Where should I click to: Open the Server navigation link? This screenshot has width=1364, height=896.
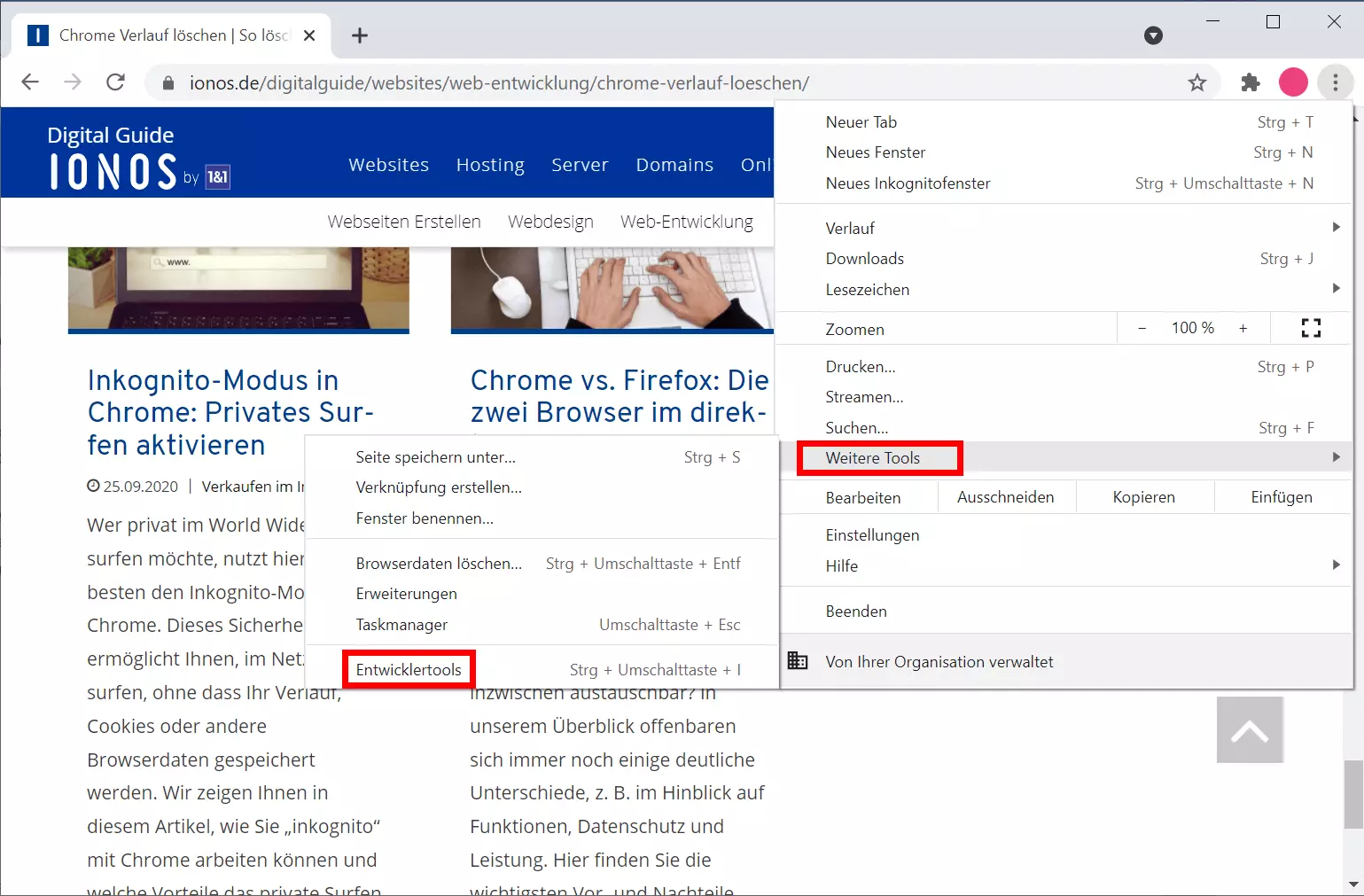(580, 165)
